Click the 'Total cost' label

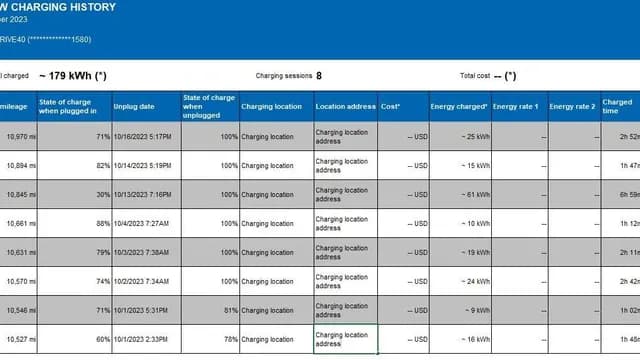(475, 76)
